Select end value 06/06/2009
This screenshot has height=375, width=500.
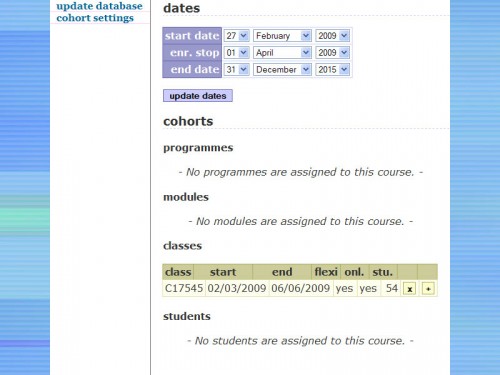300,288
